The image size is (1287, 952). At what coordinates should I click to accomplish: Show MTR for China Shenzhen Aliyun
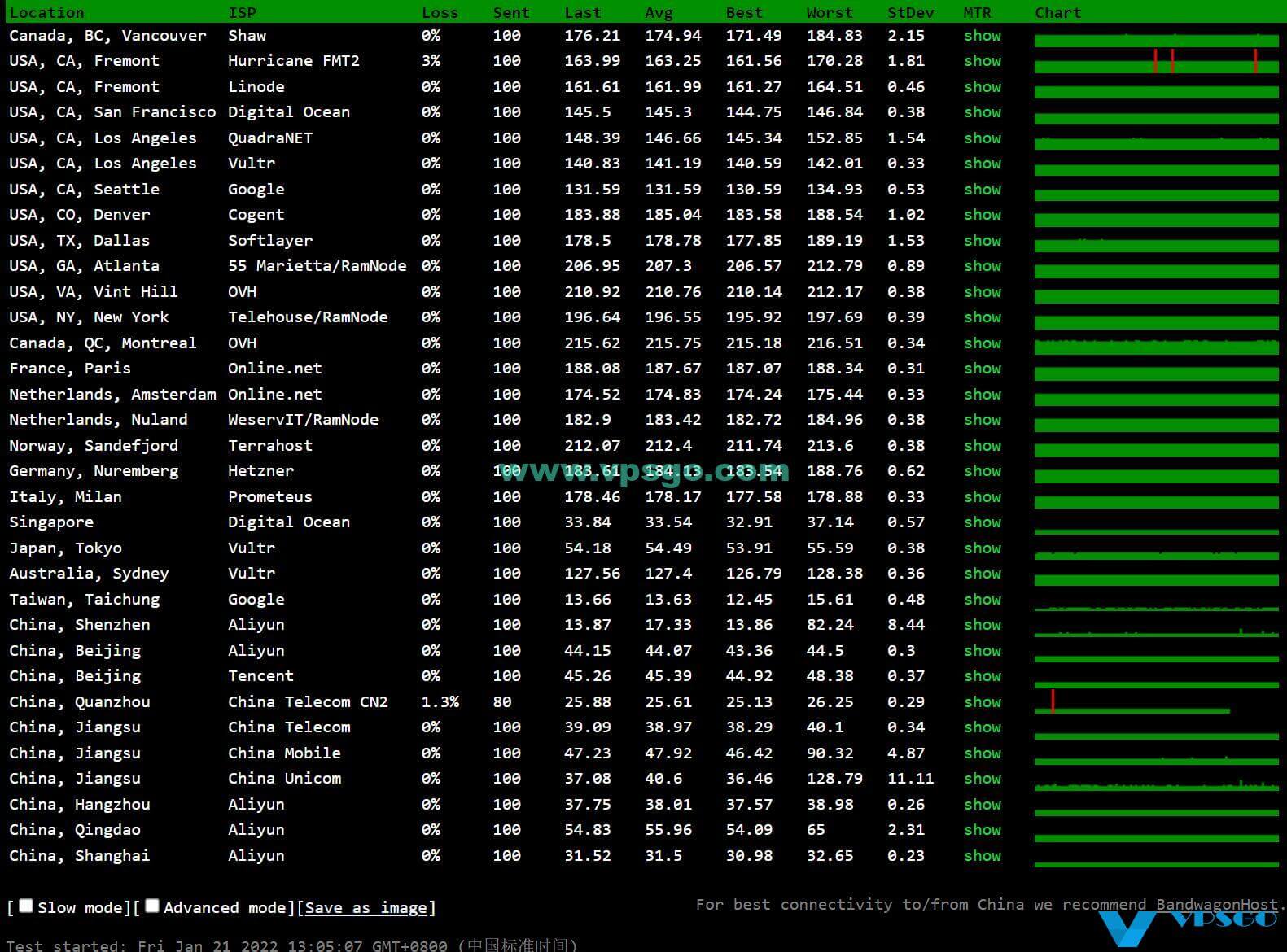coord(983,625)
